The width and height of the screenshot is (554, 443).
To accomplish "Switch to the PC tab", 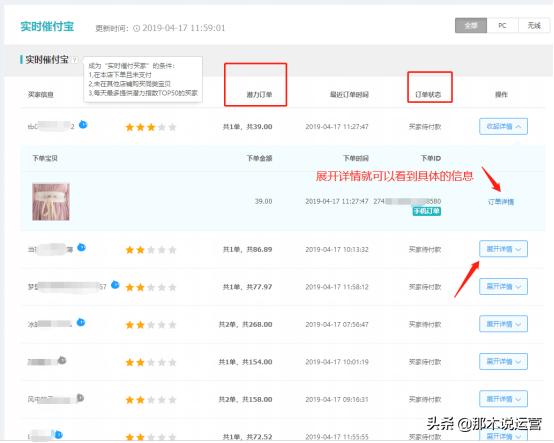I will [x=502, y=26].
